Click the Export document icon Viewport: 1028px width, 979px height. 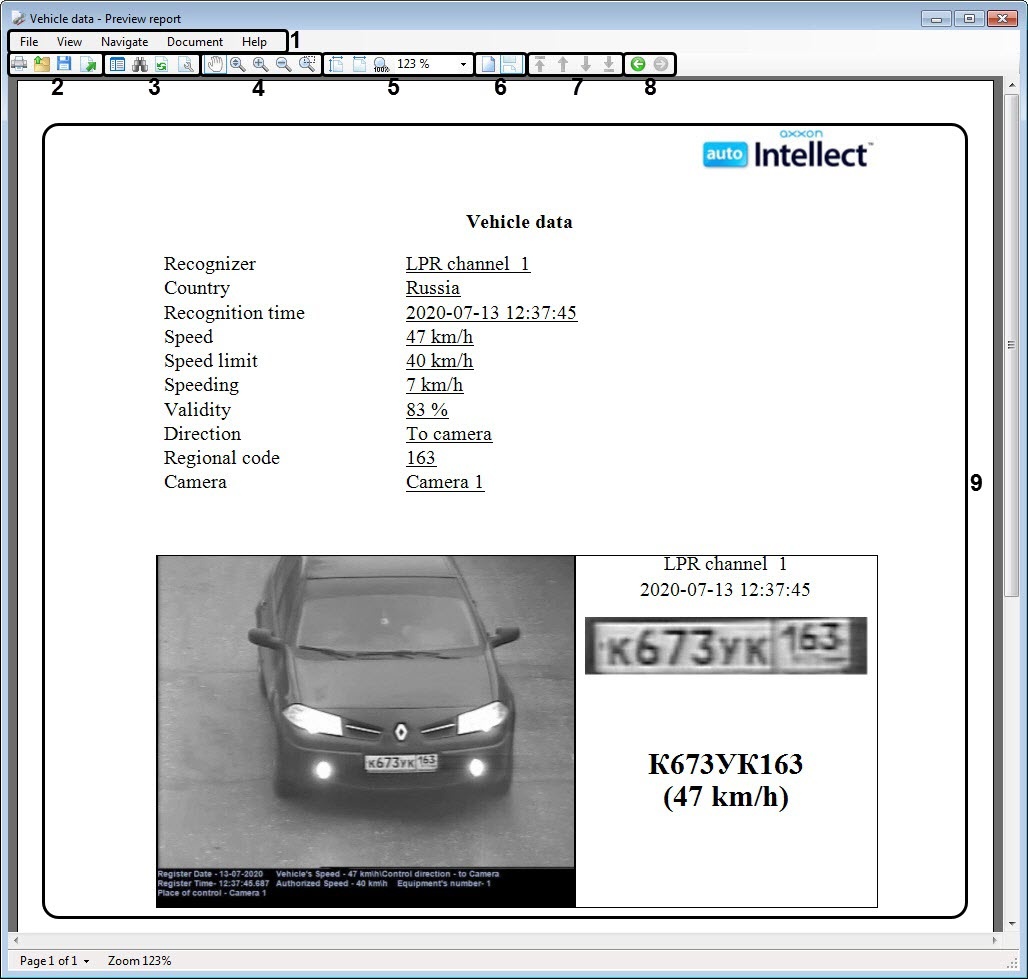click(x=87, y=64)
